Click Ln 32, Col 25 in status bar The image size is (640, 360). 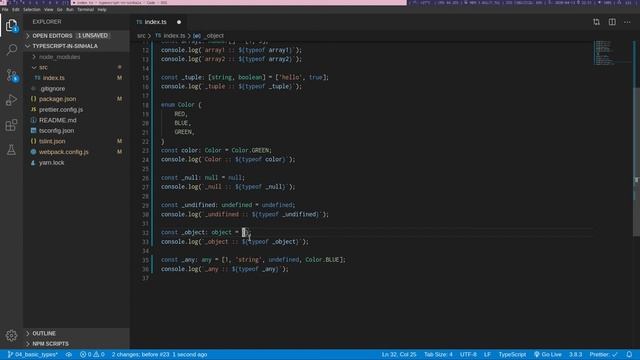(399, 354)
